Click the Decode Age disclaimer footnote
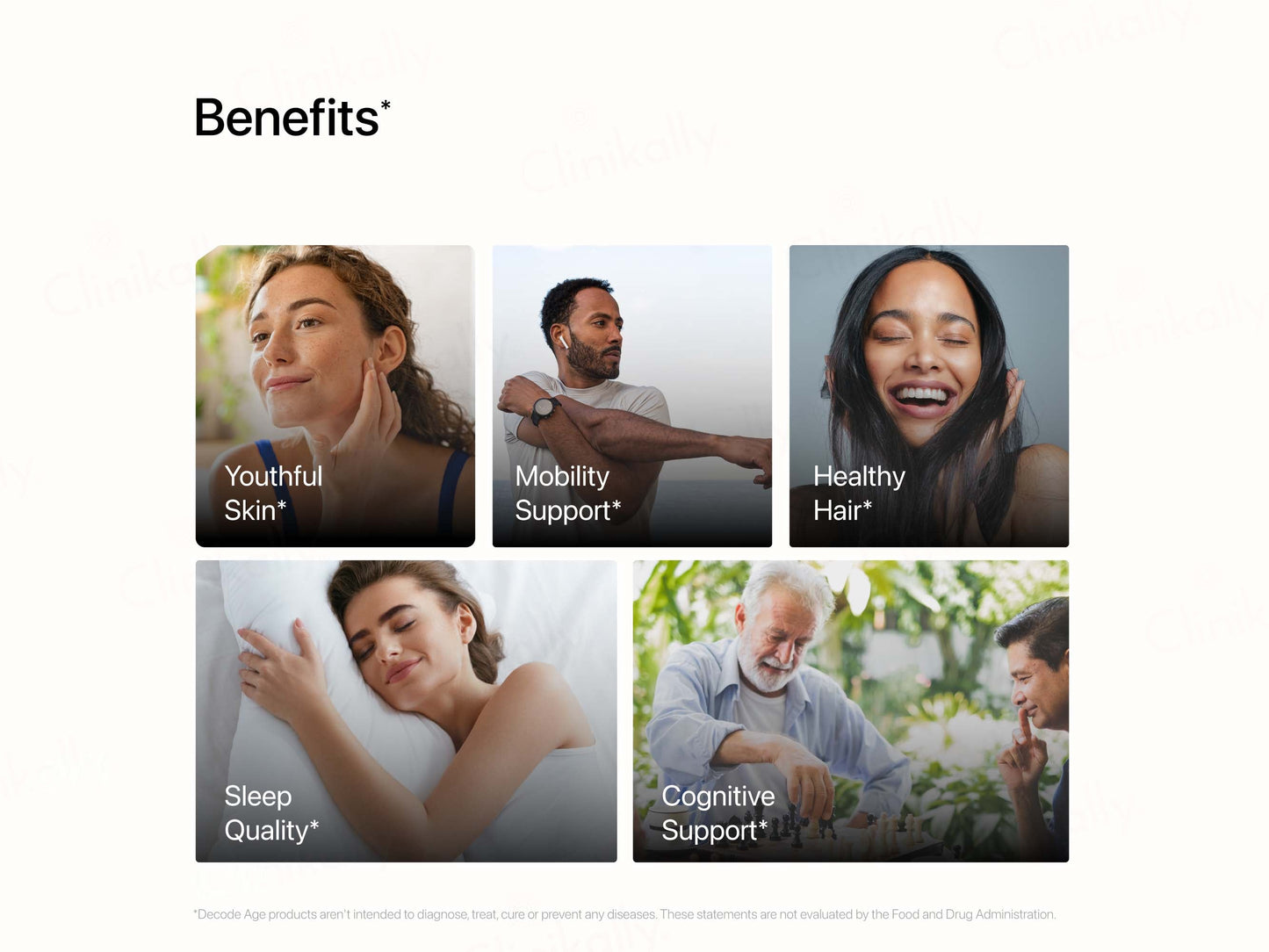 tap(624, 914)
